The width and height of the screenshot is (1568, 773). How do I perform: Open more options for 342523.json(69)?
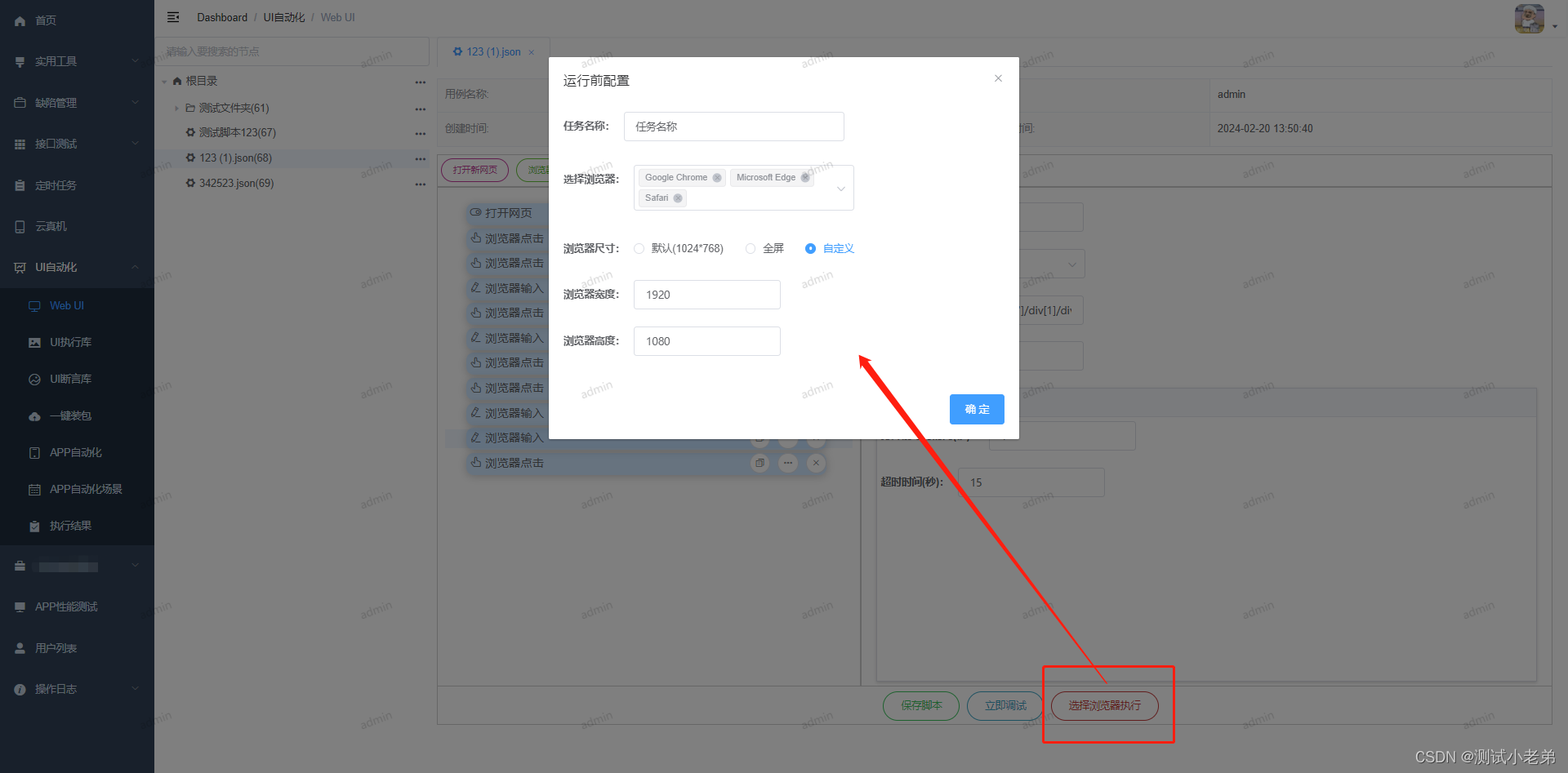[420, 184]
